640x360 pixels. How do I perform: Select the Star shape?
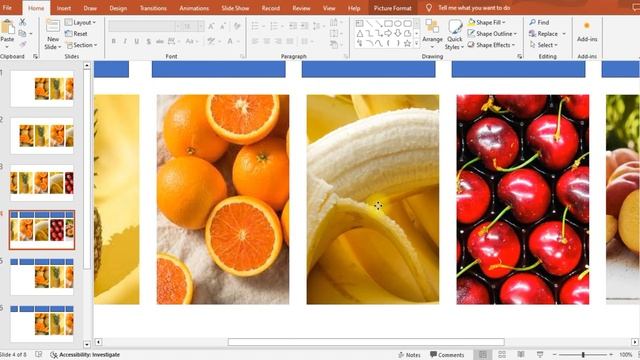pos(407,43)
